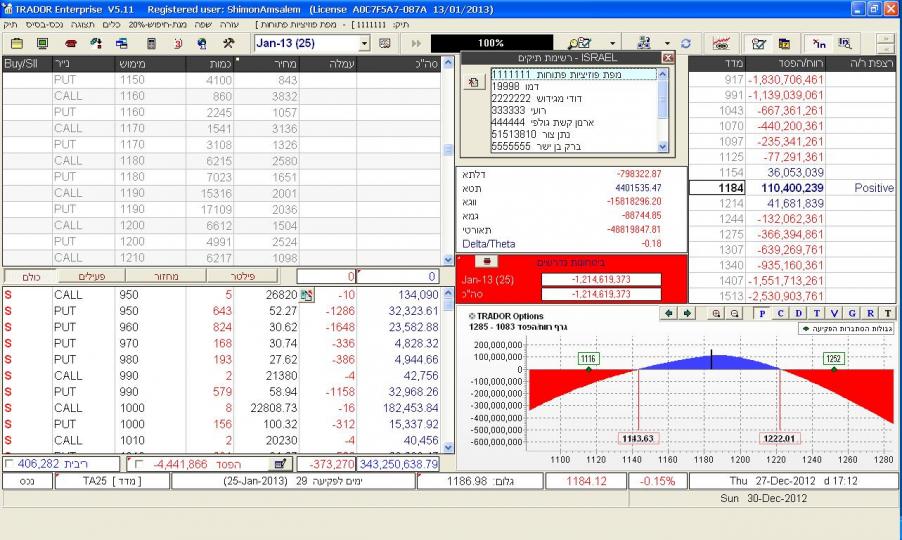Click the hammer and wrench settings icon
Viewport: 902px width, 540px height.
(229, 44)
